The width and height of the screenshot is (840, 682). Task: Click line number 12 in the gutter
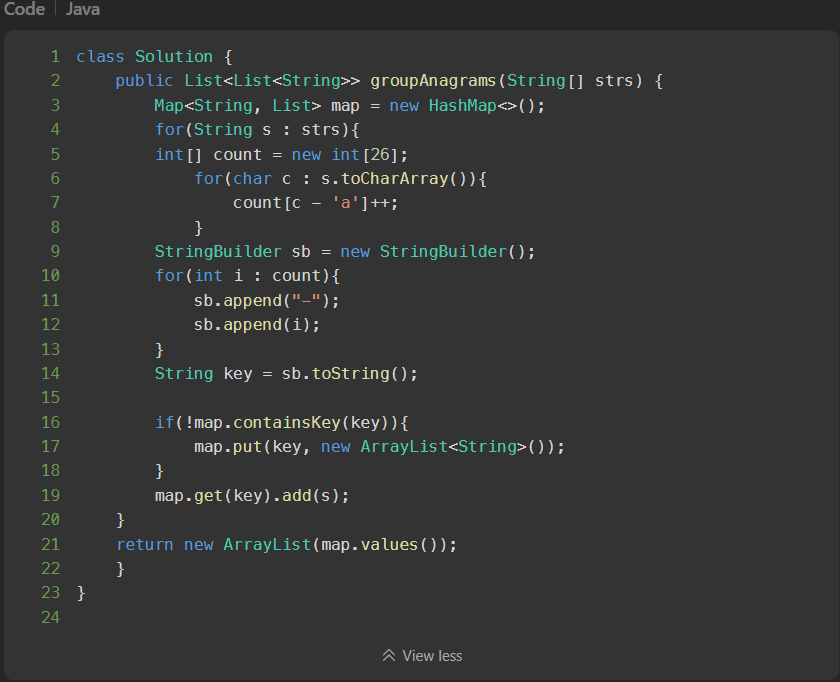(x=50, y=324)
